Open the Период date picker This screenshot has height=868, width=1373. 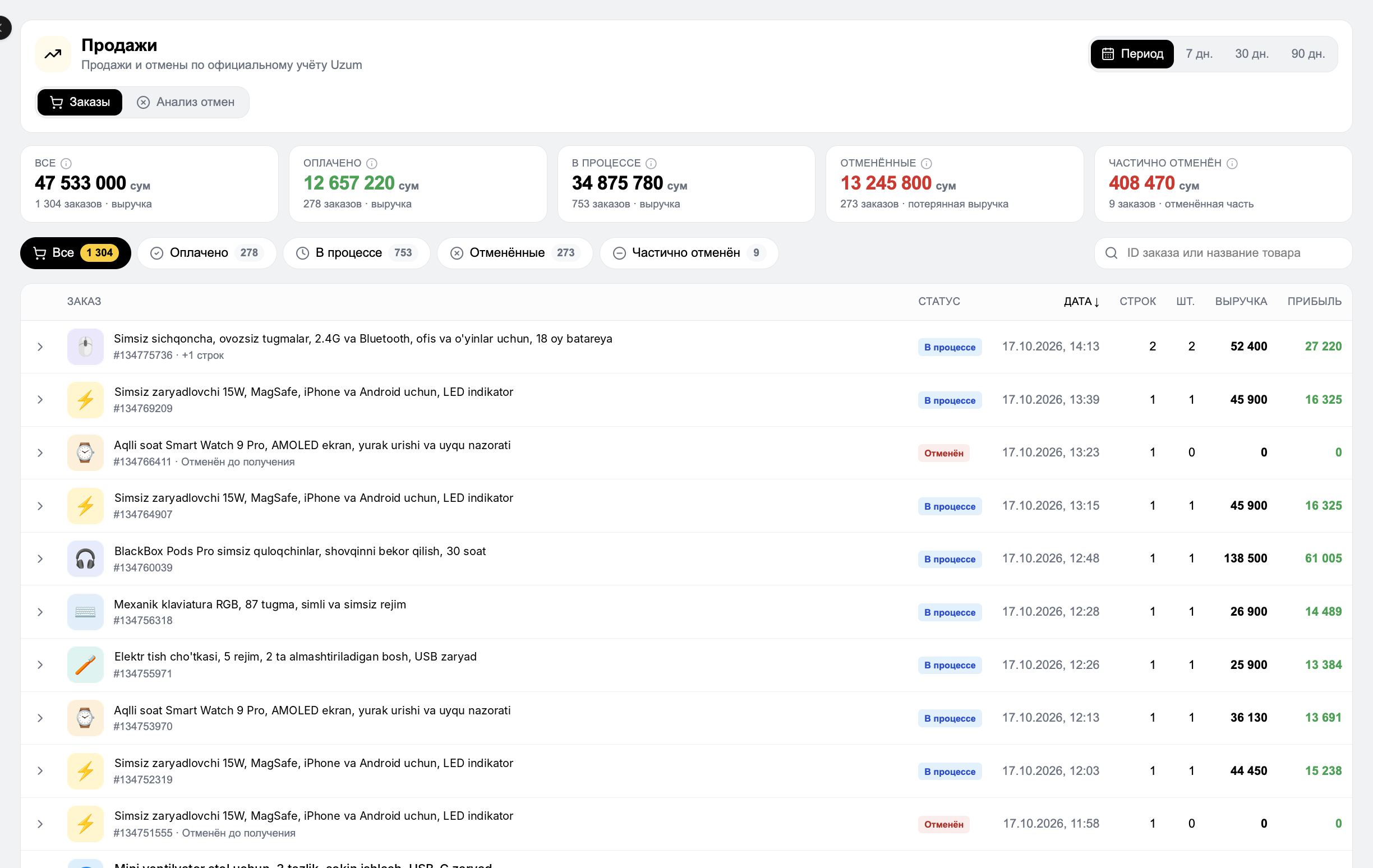(1132, 54)
